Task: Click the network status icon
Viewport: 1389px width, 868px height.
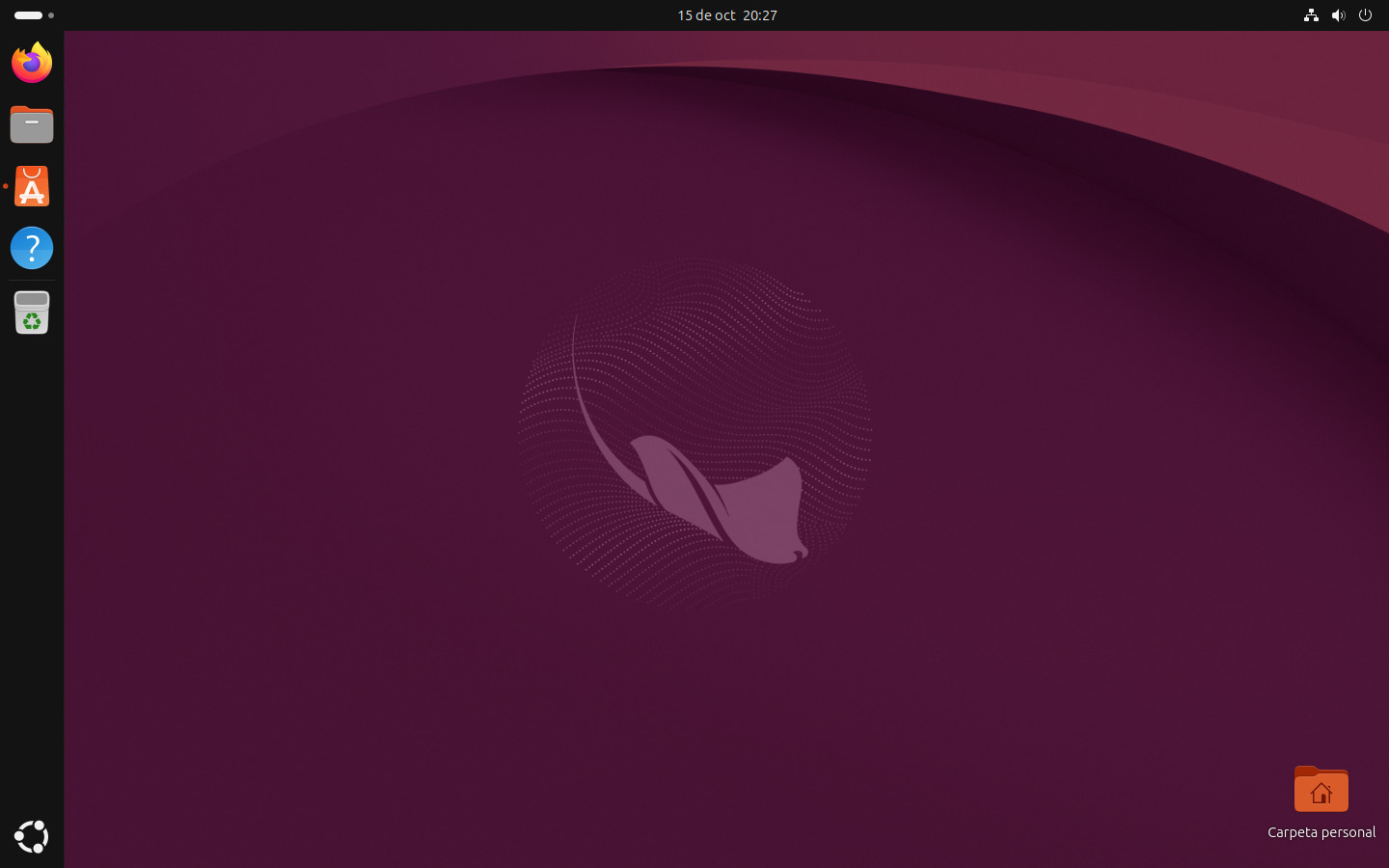Action: (x=1311, y=15)
